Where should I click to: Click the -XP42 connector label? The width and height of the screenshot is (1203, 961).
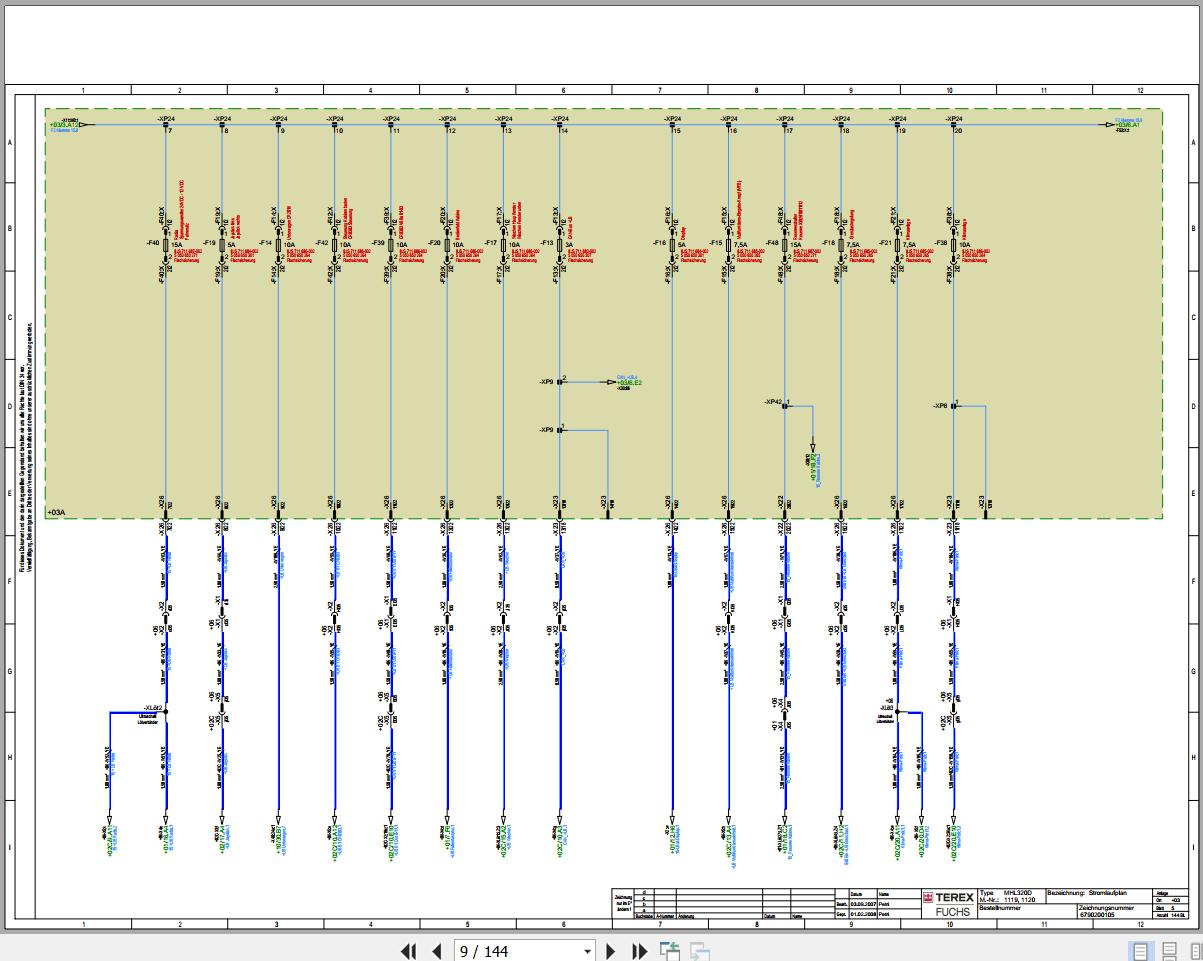coord(772,402)
